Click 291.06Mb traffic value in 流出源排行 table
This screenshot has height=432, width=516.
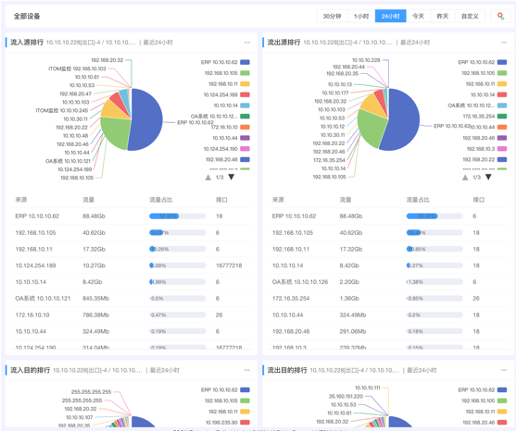[353, 331]
